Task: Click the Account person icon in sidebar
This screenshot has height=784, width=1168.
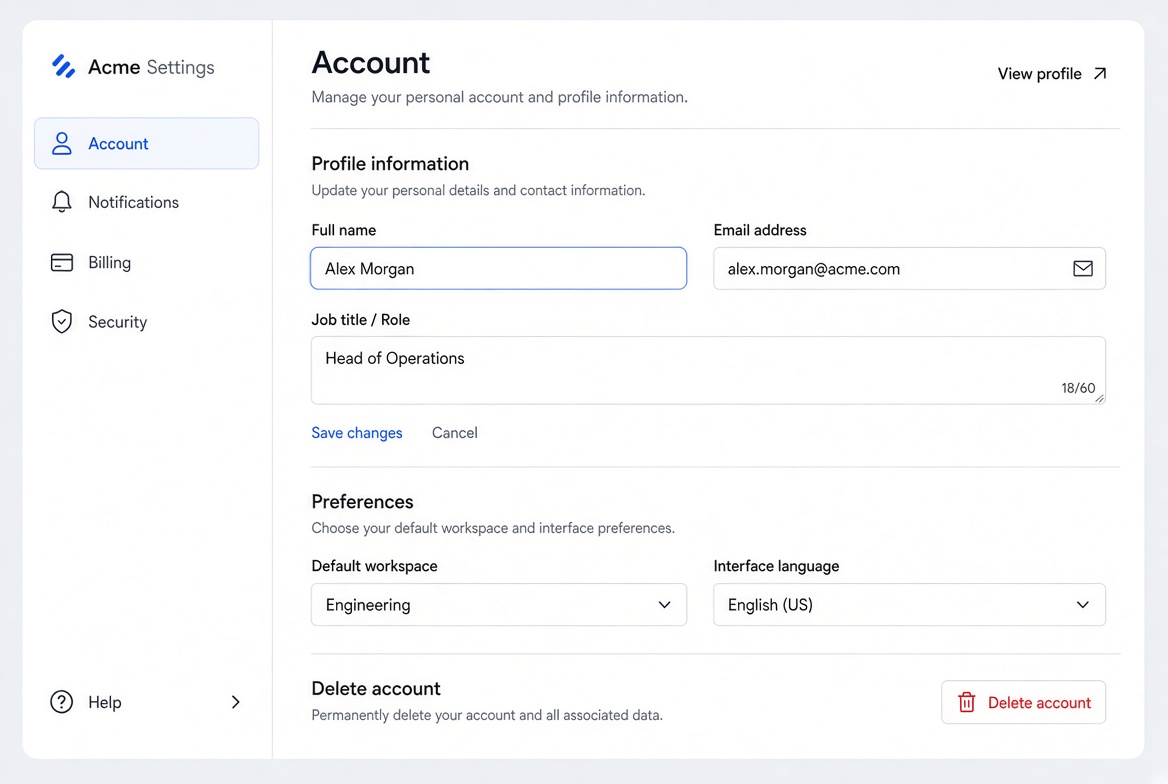Action: point(62,143)
